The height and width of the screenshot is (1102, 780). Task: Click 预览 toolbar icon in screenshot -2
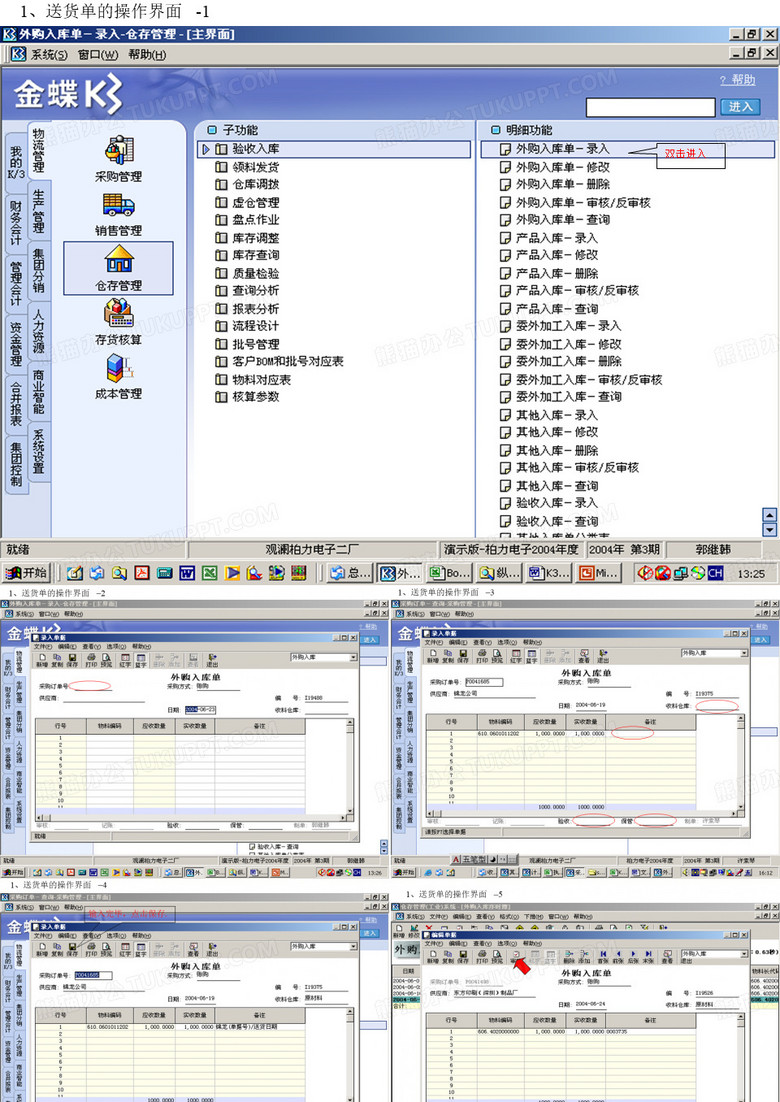point(107,659)
